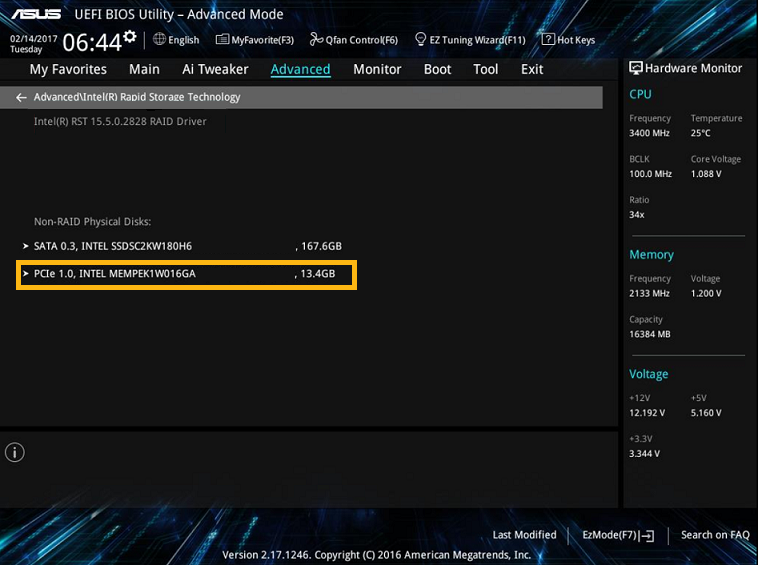Screen dimensions: 758x565
Task: Click Last Modified button
Action: [525, 535]
